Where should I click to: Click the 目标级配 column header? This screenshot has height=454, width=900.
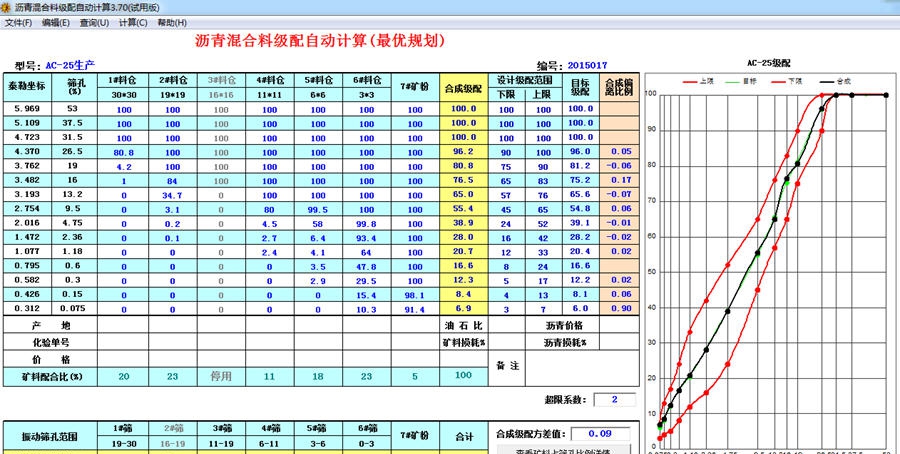pyautogui.click(x=580, y=87)
